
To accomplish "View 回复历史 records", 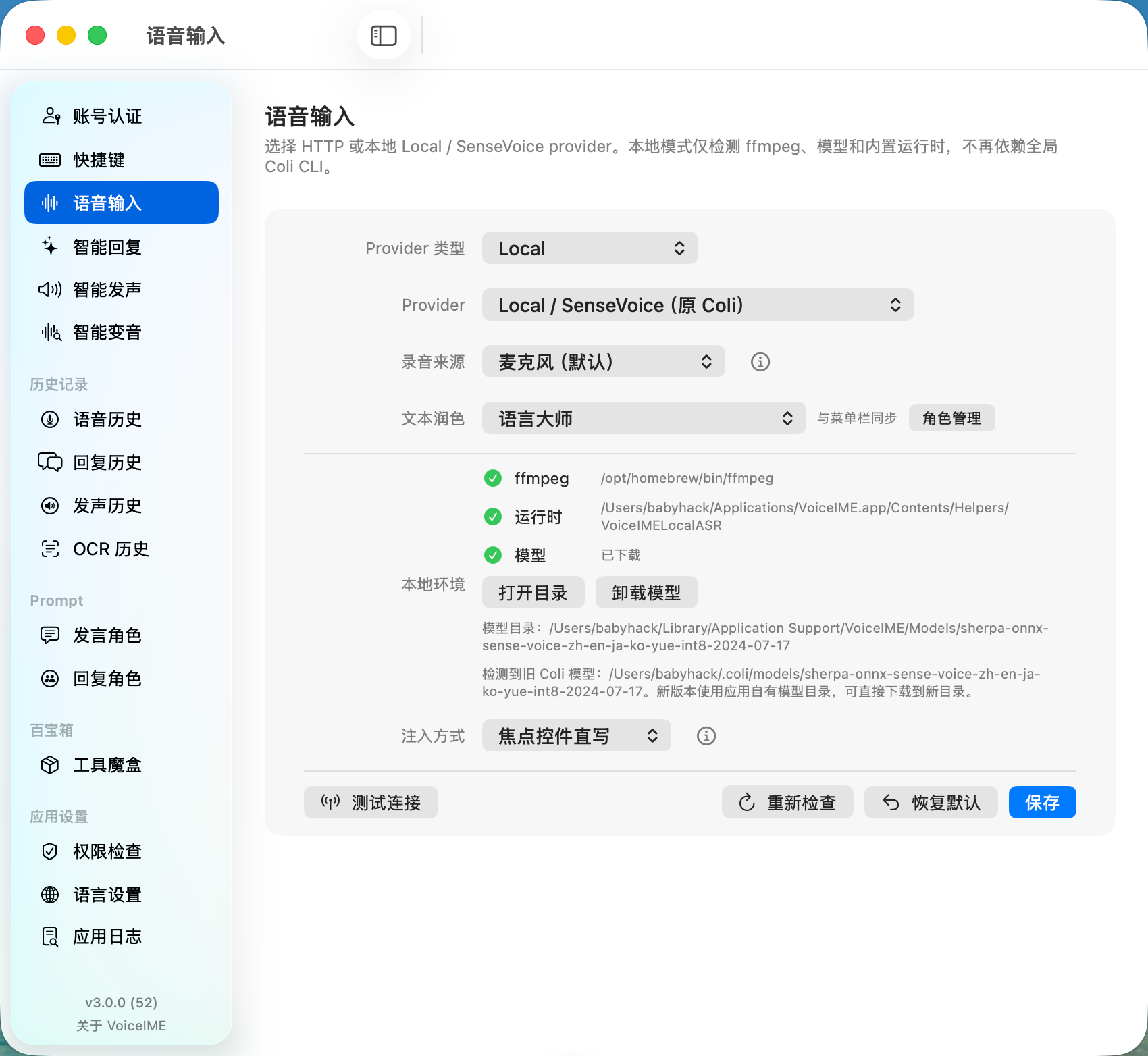I will tap(122, 463).
